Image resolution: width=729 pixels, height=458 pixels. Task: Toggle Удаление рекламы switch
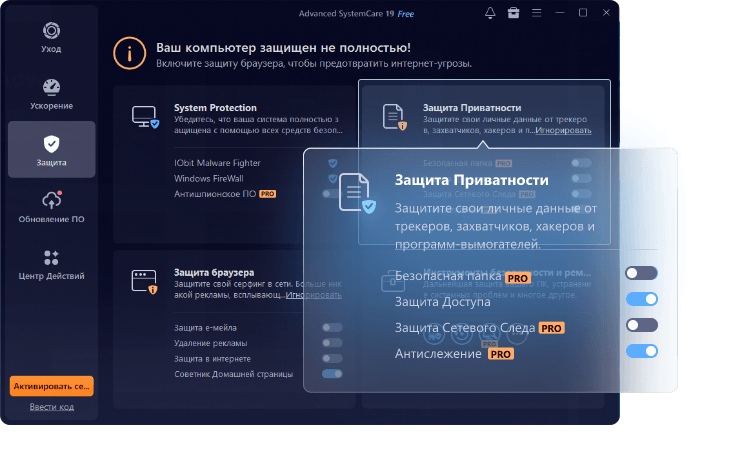click(x=332, y=343)
